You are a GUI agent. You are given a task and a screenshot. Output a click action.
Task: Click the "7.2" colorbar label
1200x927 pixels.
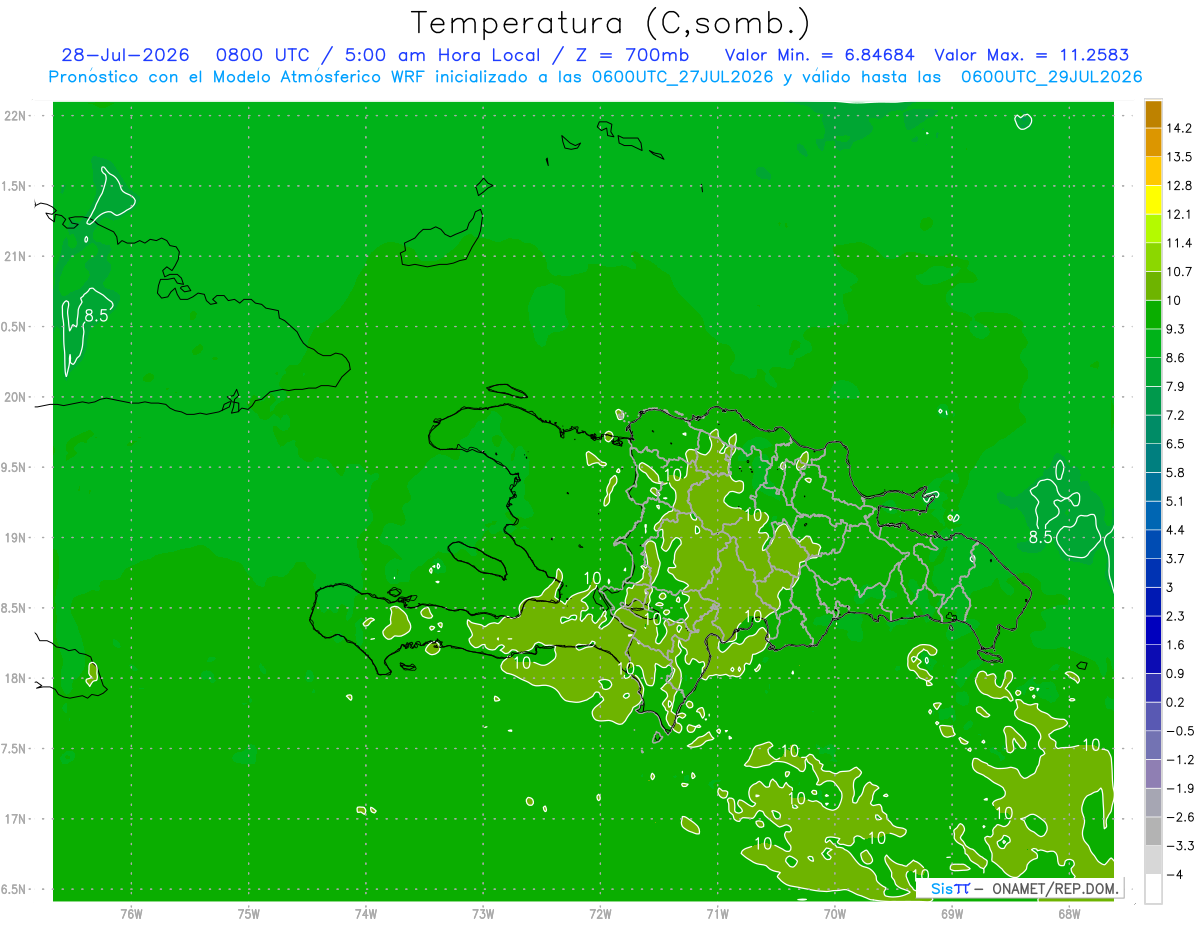click(1176, 415)
